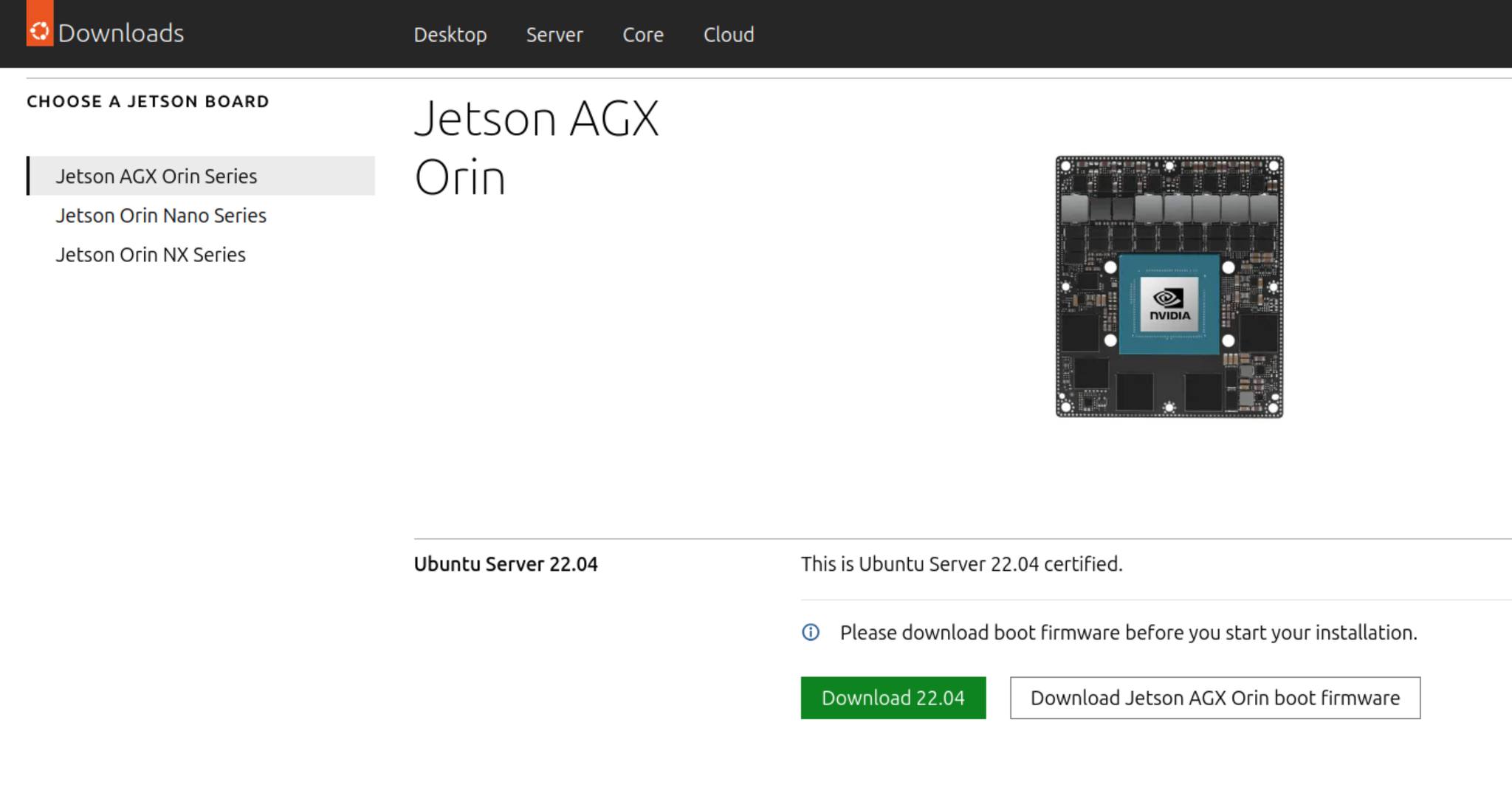Click the 'Jetson AGX Orin' page heading
The height and width of the screenshot is (796, 1512).
coord(537,148)
